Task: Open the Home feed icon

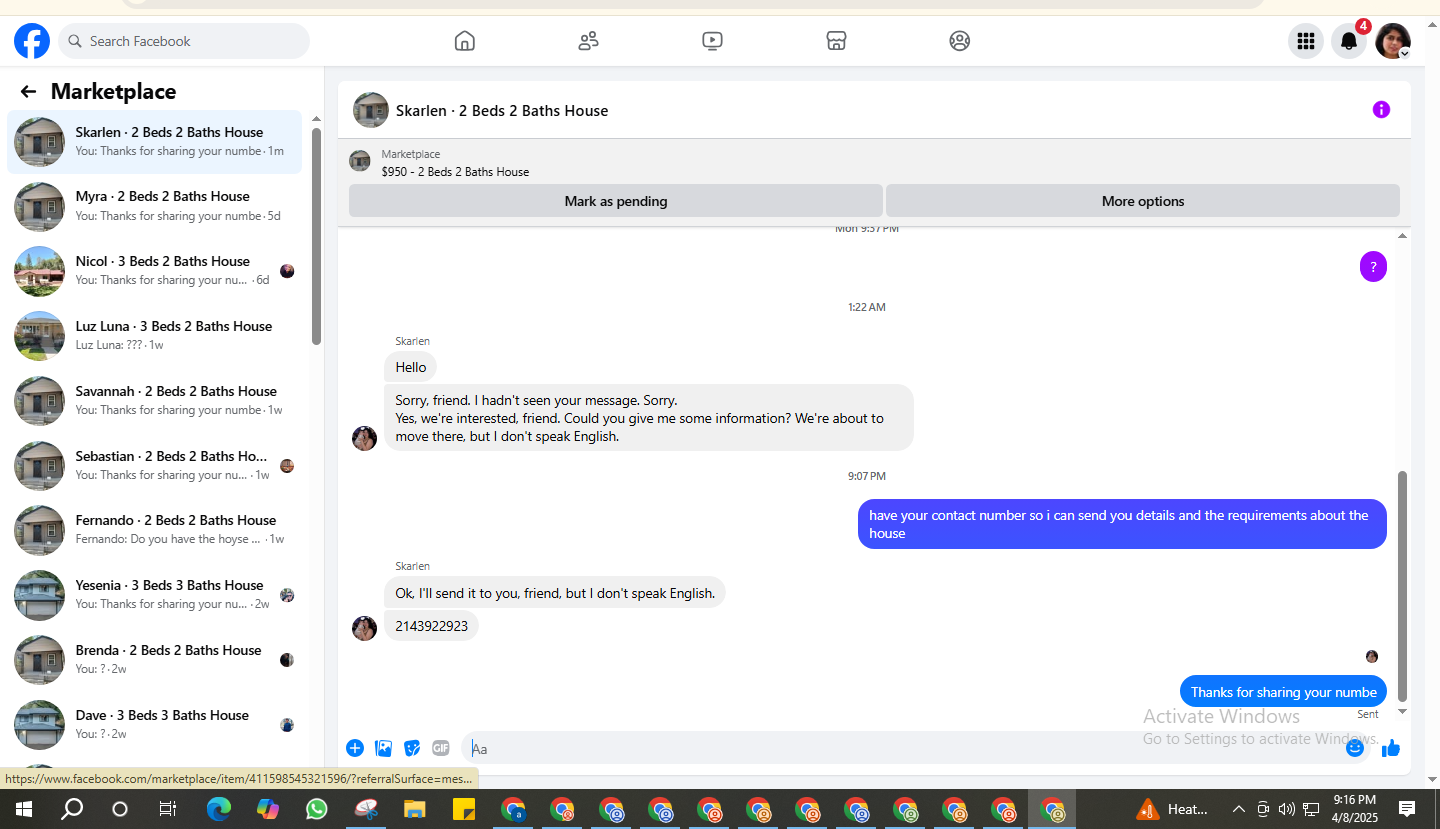Action: (464, 41)
